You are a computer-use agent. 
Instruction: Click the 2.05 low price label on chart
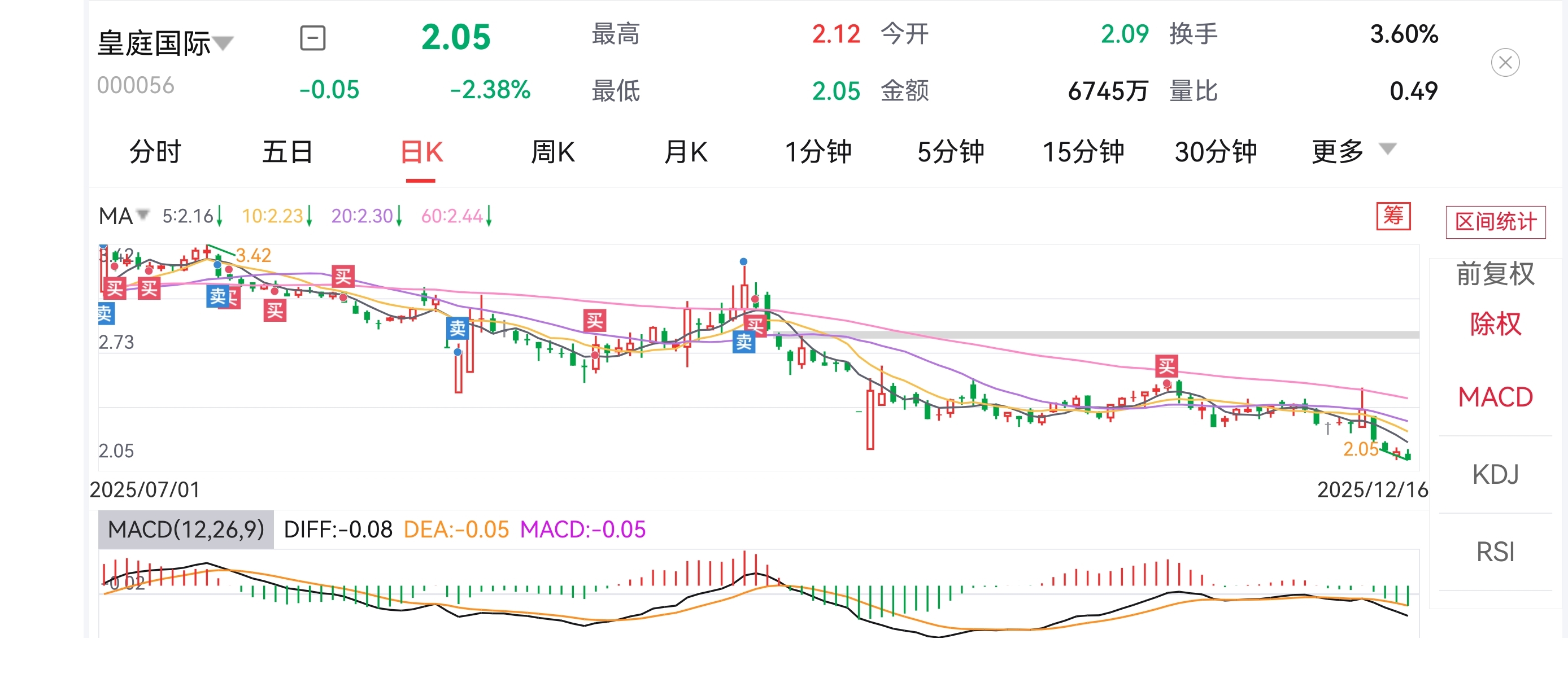point(1361,449)
